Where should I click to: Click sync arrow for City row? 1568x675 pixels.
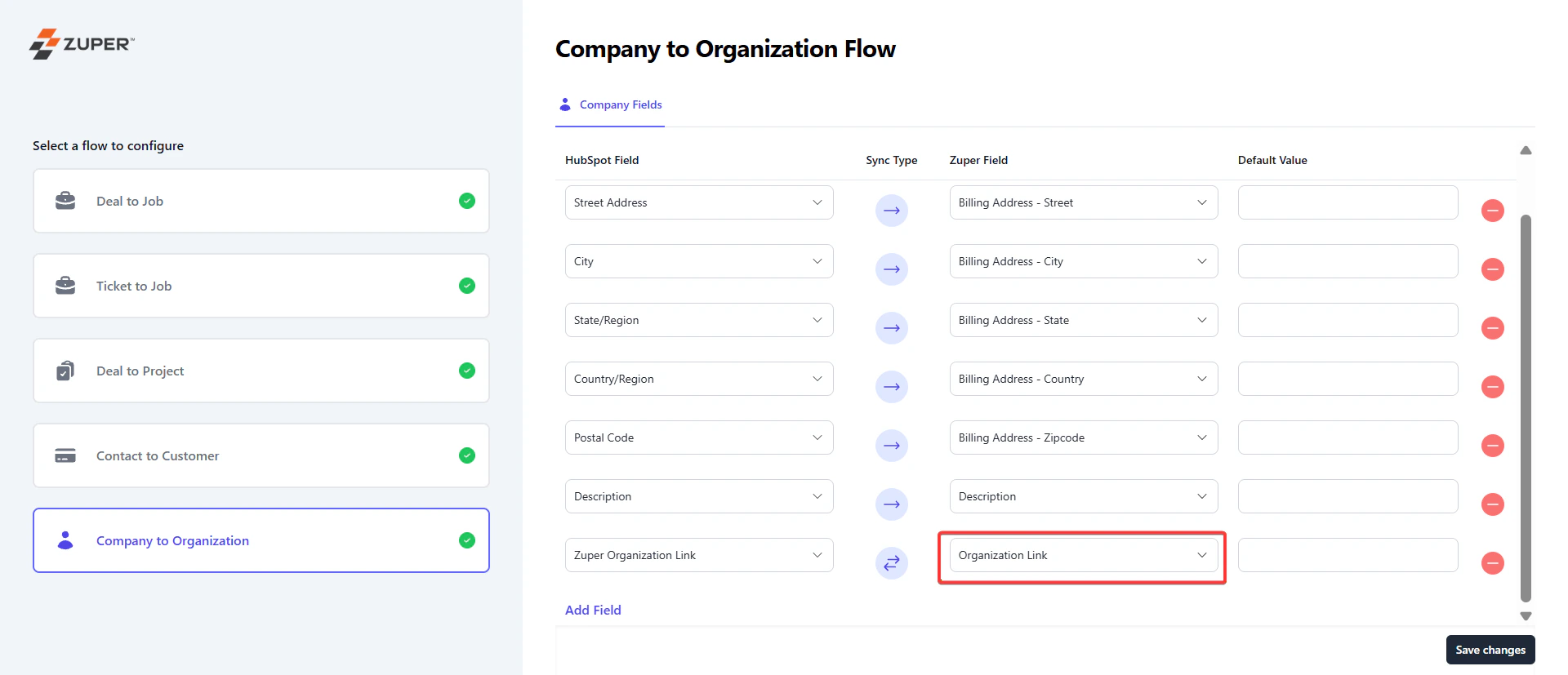(892, 269)
